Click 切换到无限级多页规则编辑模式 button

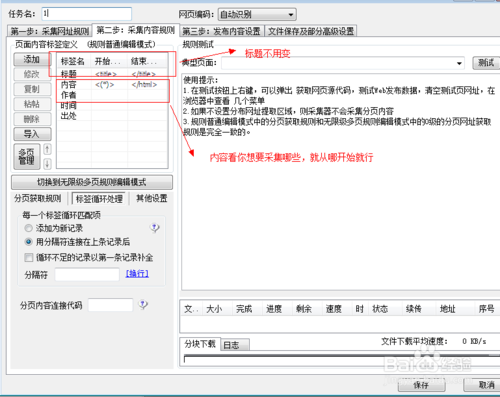(x=92, y=182)
